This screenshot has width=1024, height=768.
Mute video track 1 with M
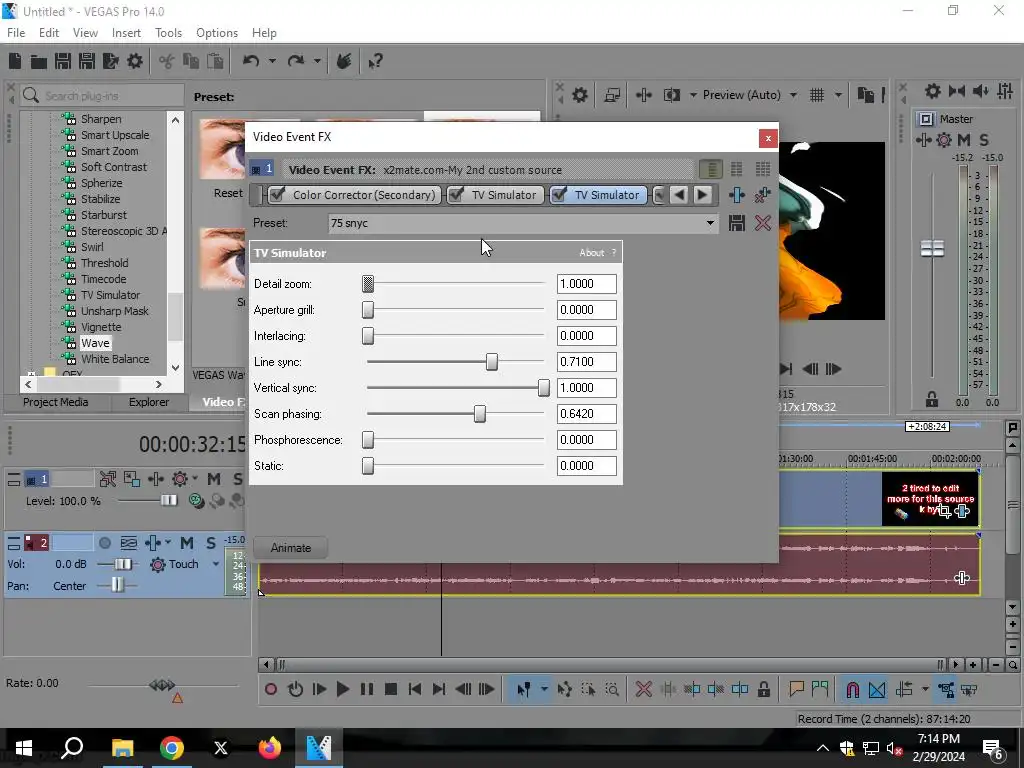click(x=214, y=479)
